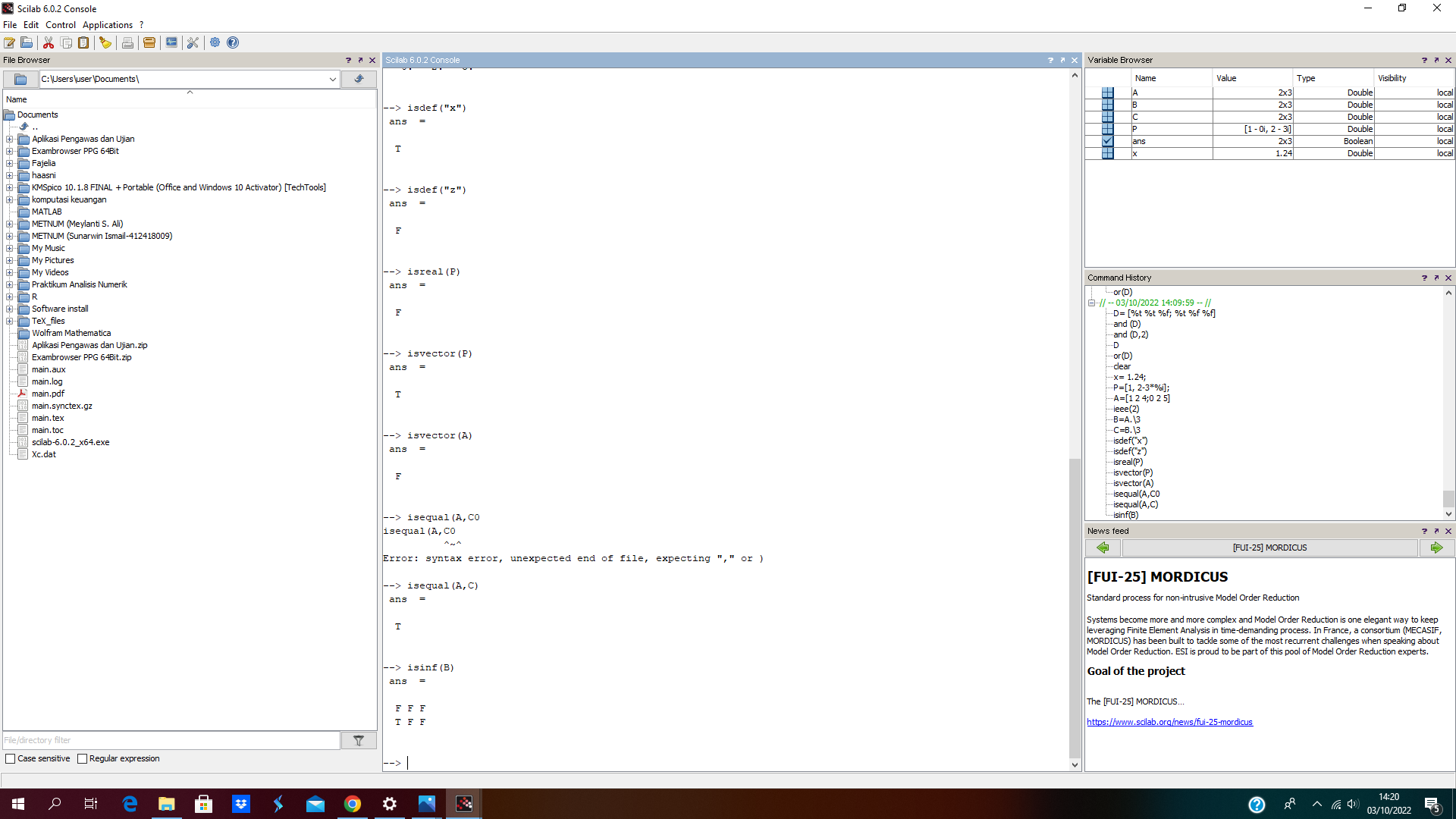Click the File/directory filter input field
Image resolution: width=1456 pixels, height=819 pixels.
click(171, 740)
